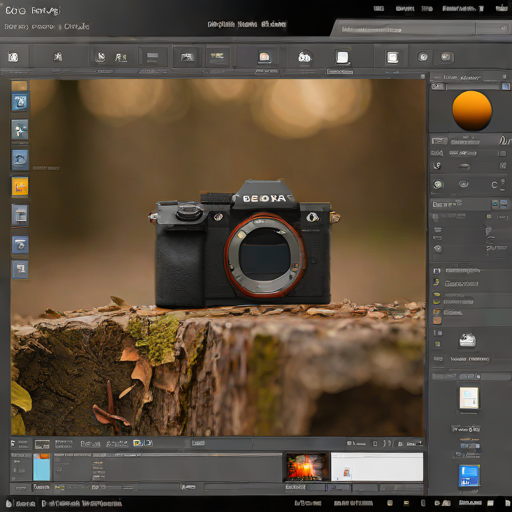Expand the section header below the round icons row

(x=460, y=204)
